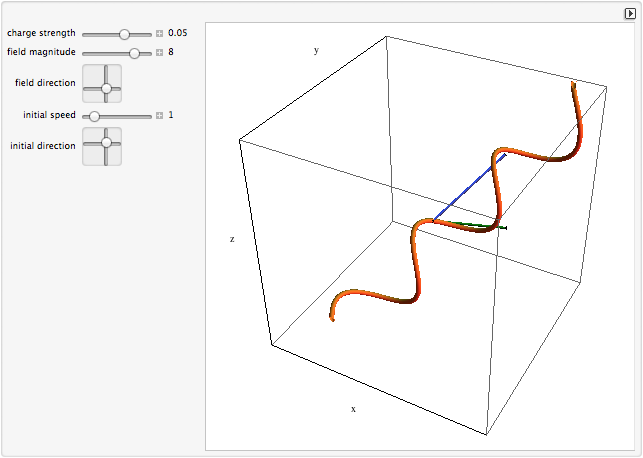
Task: Click the field direction label
Action: coord(45,83)
